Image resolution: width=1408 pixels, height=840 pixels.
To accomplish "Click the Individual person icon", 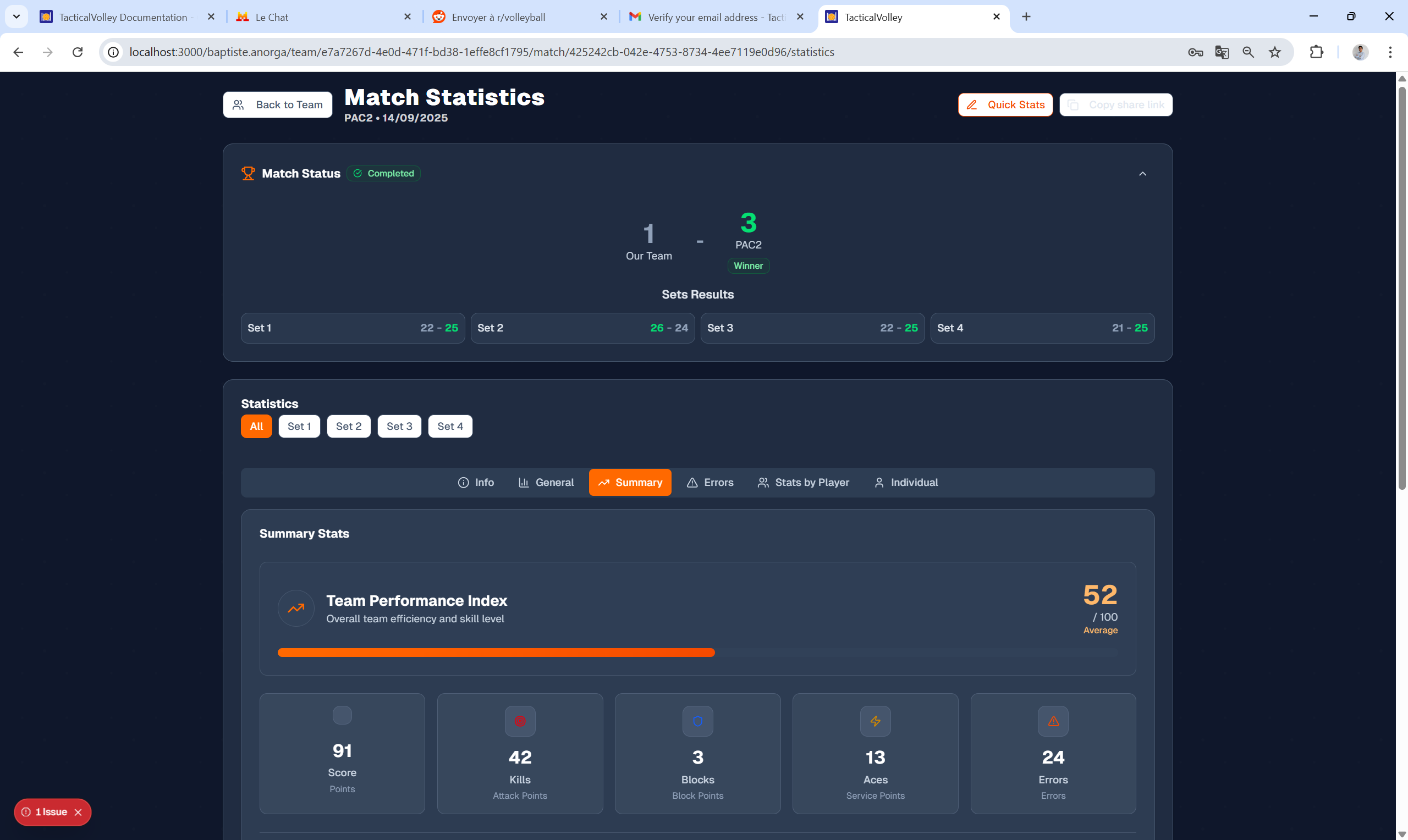I will coord(879,482).
